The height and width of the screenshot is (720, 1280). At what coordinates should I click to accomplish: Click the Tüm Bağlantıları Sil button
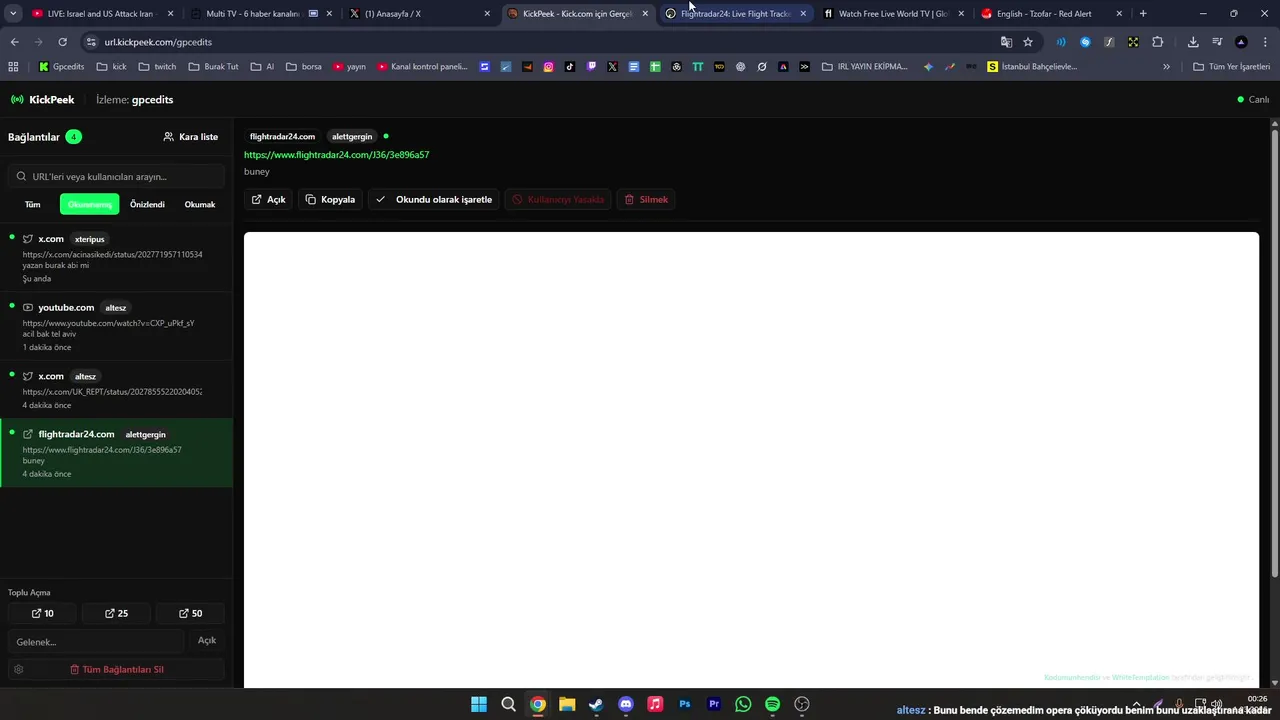(x=116, y=669)
